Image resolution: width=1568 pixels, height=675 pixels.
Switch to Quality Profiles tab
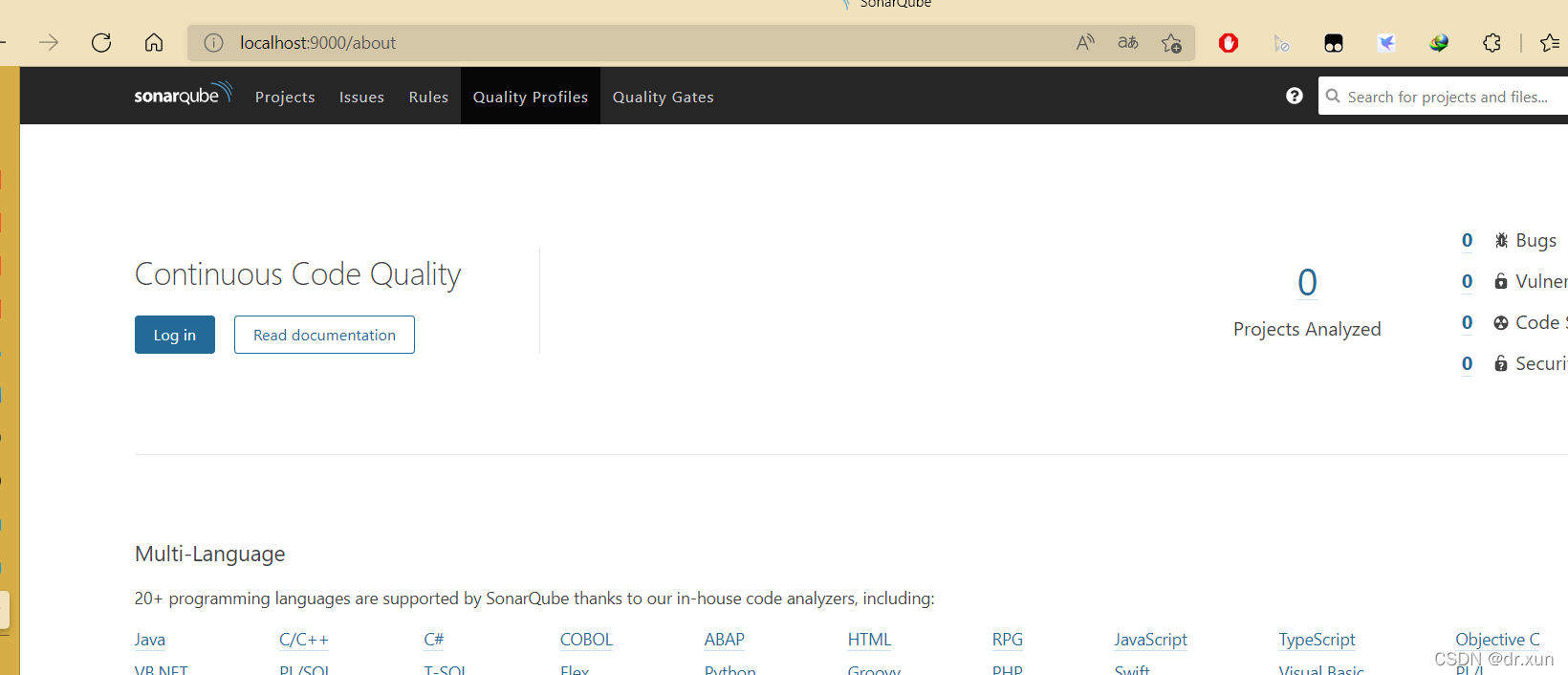(x=531, y=97)
